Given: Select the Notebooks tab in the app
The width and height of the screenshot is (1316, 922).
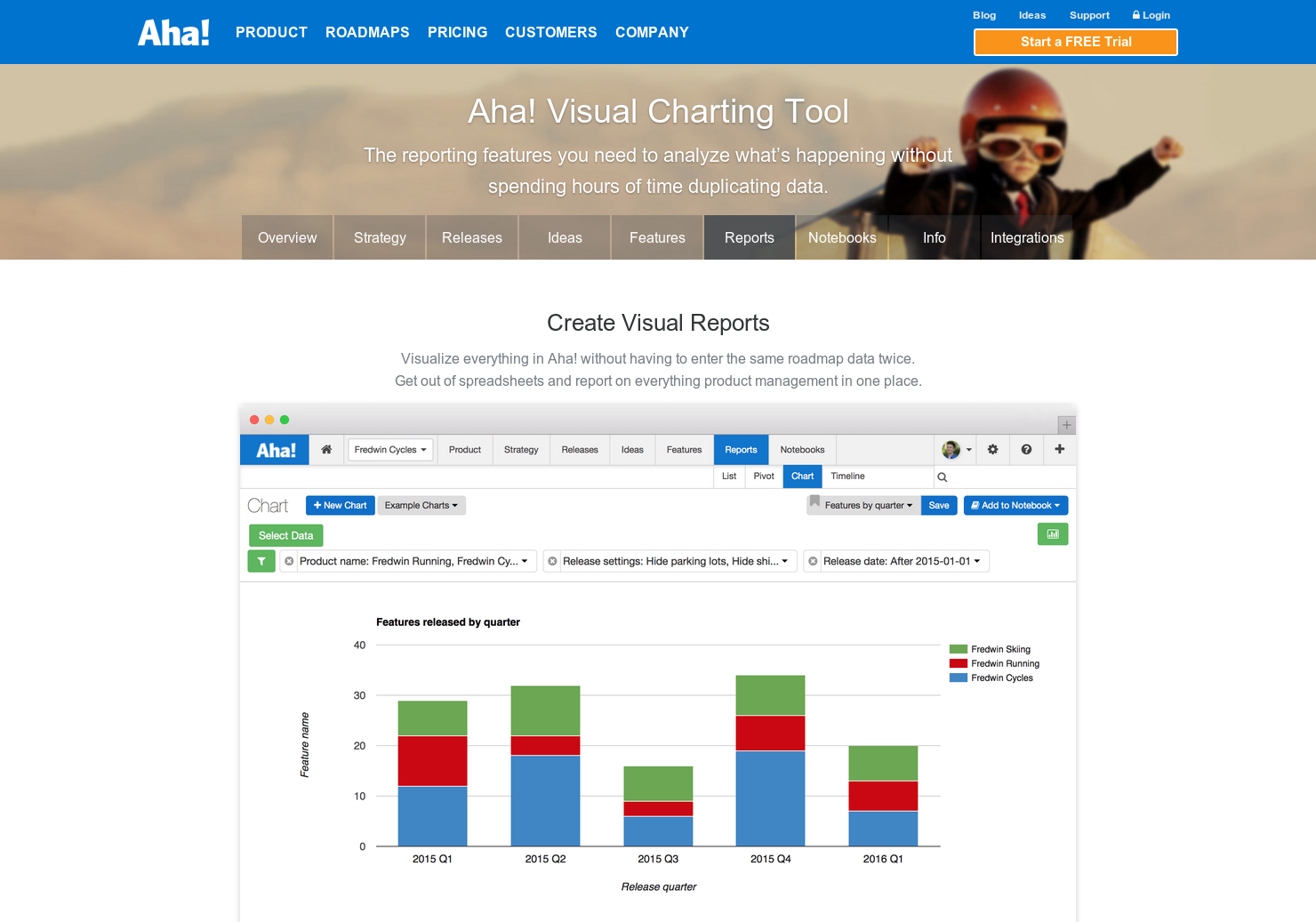Looking at the screenshot, I should pyautogui.click(x=803, y=450).
